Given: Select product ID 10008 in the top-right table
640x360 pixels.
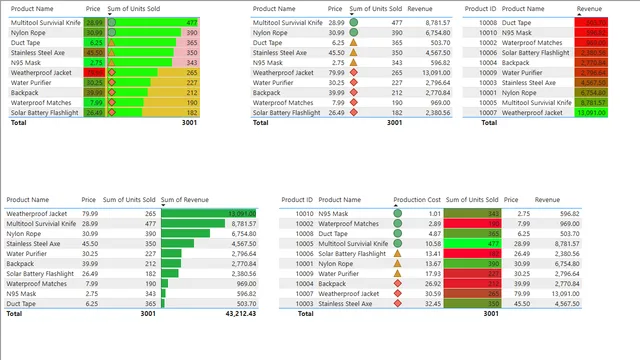Looking at the screenshot, I should [488, 22].
